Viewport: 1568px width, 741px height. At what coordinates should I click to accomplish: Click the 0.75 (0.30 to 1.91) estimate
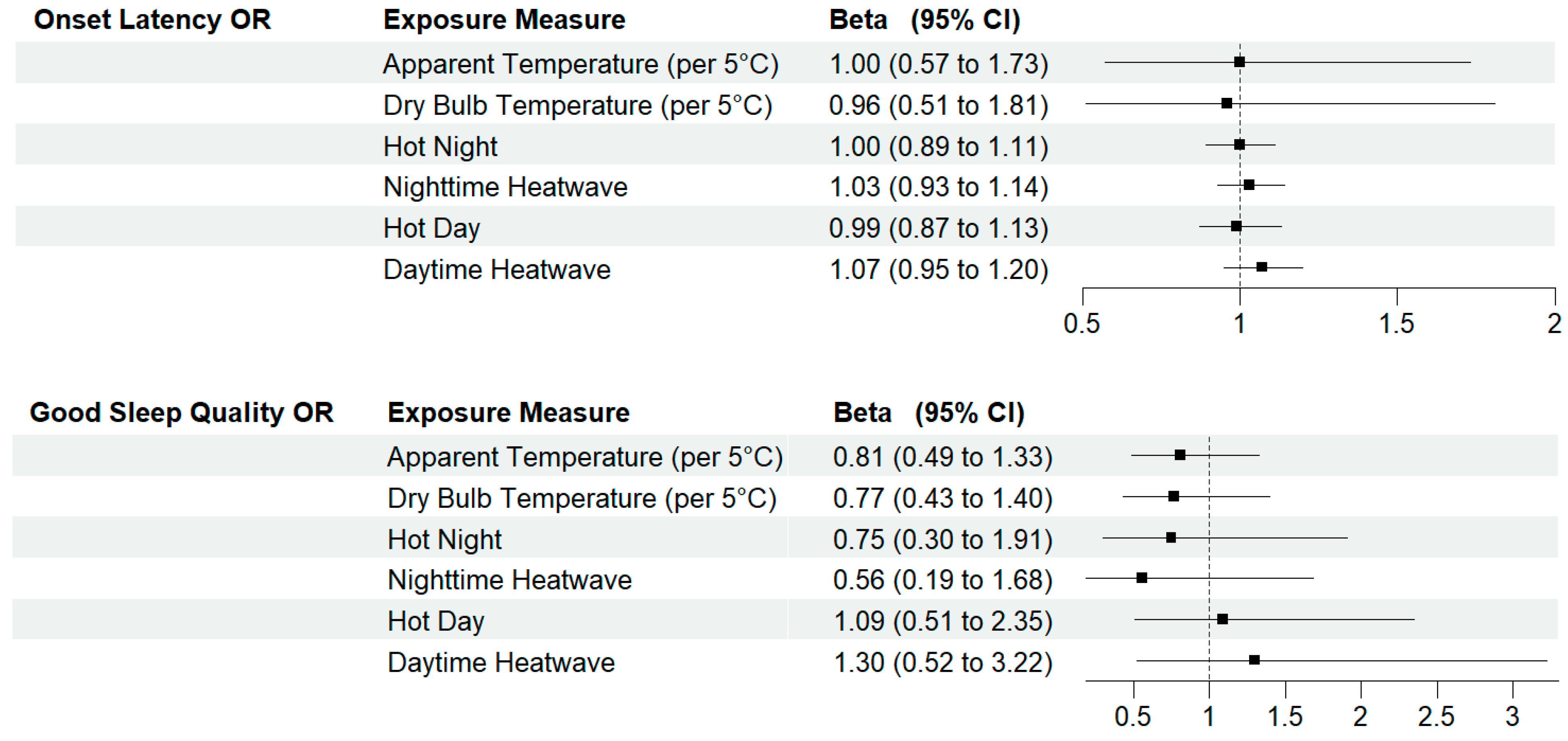943,539
